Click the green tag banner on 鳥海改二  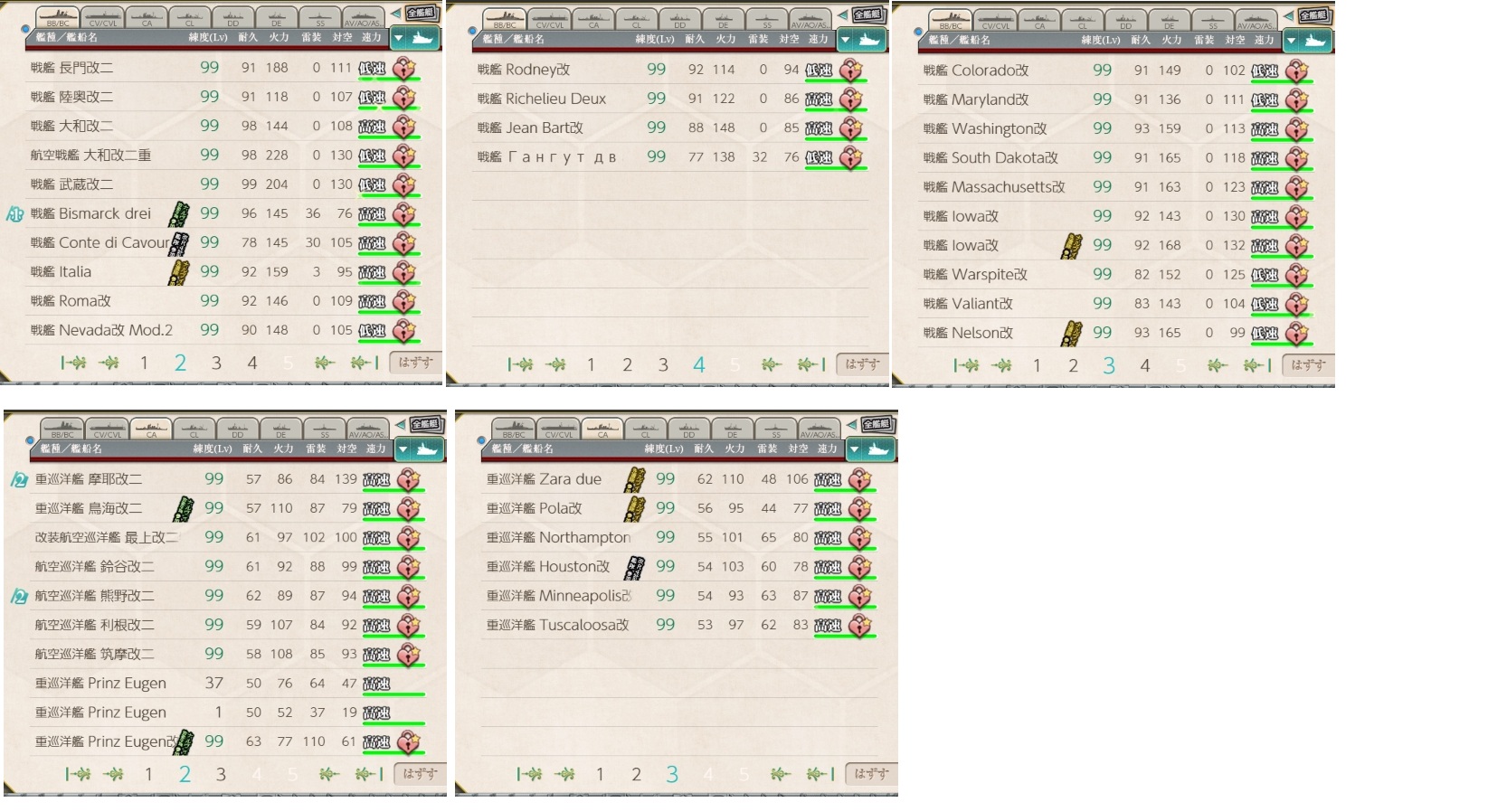184,508
